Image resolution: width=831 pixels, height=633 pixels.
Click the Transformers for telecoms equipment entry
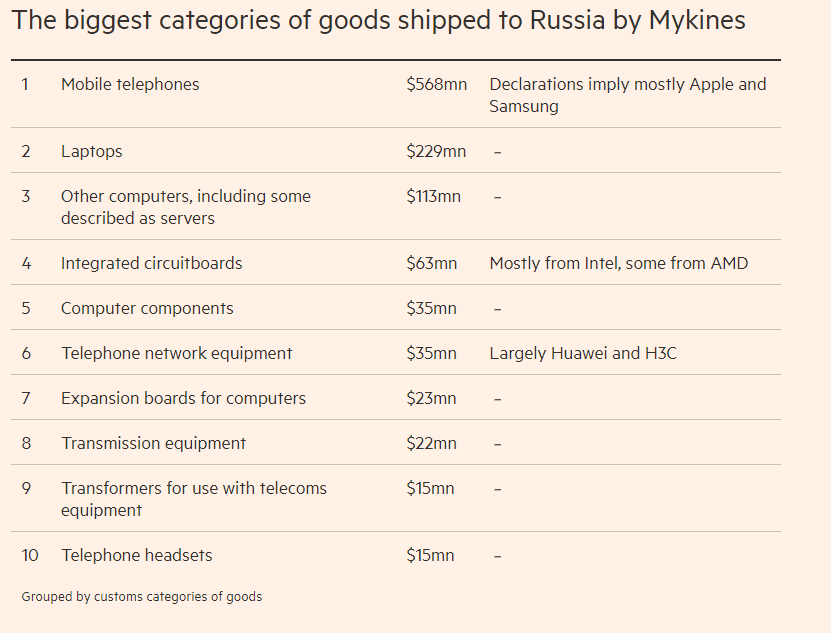pyautogui.click(x=193, y=499)
